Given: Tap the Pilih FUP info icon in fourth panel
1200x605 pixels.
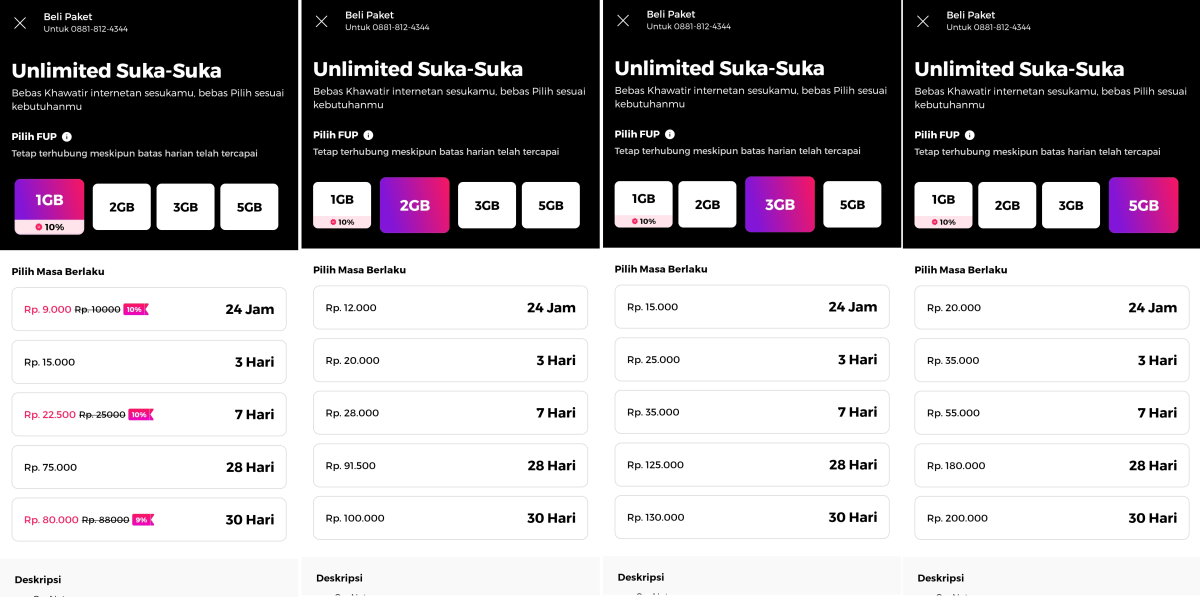Looking at the screenshot, I should [969, 133].
